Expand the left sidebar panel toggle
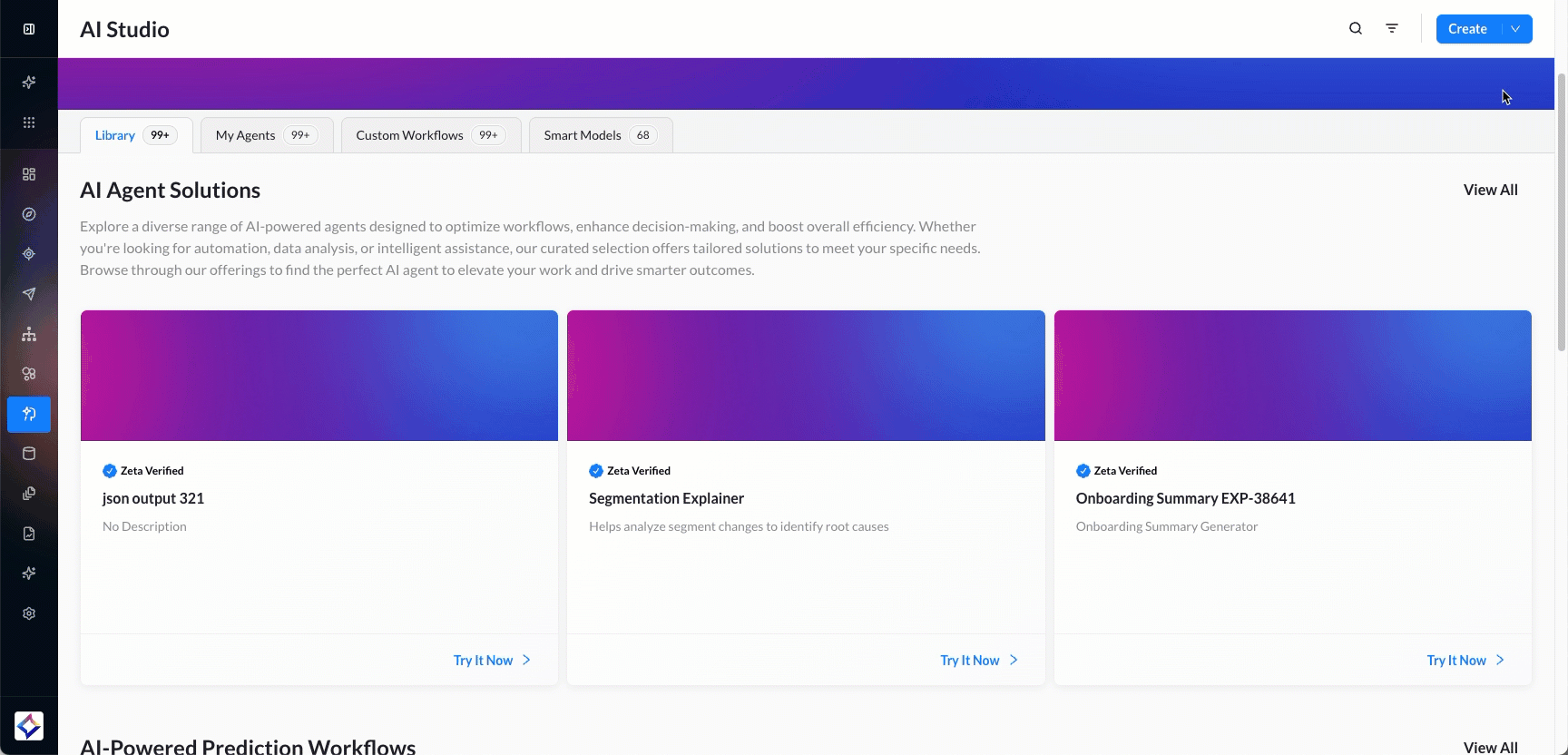Screen dimensions: 1568x755 pyautogui.click(x=29, y=29)
